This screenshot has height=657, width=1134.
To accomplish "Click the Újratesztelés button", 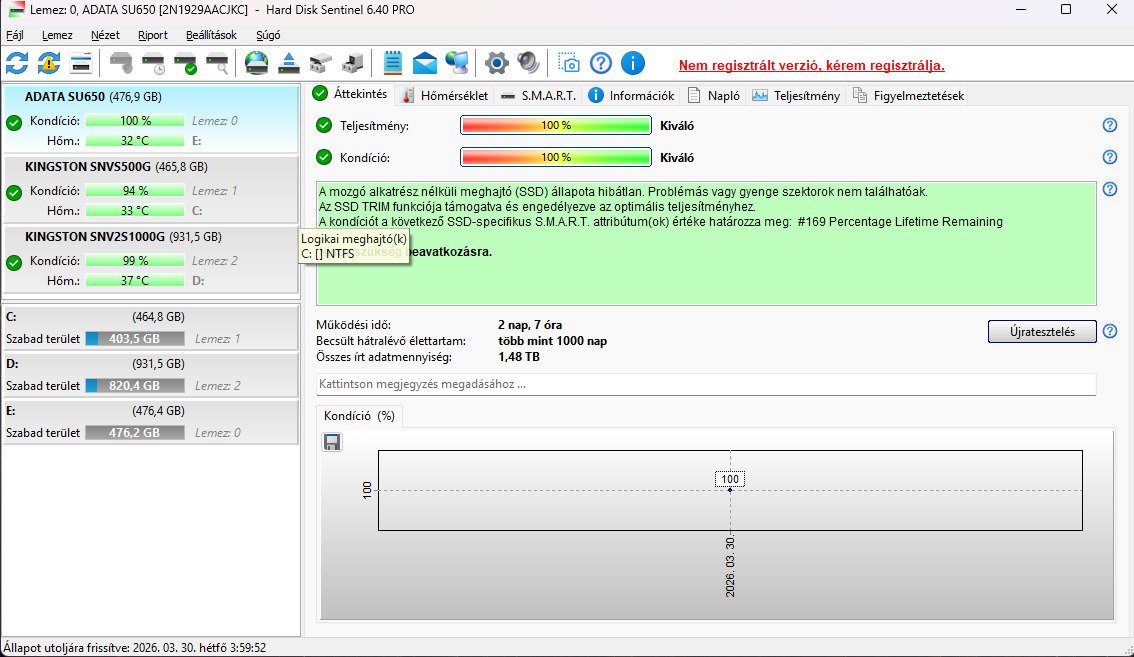I will 1041,331.
